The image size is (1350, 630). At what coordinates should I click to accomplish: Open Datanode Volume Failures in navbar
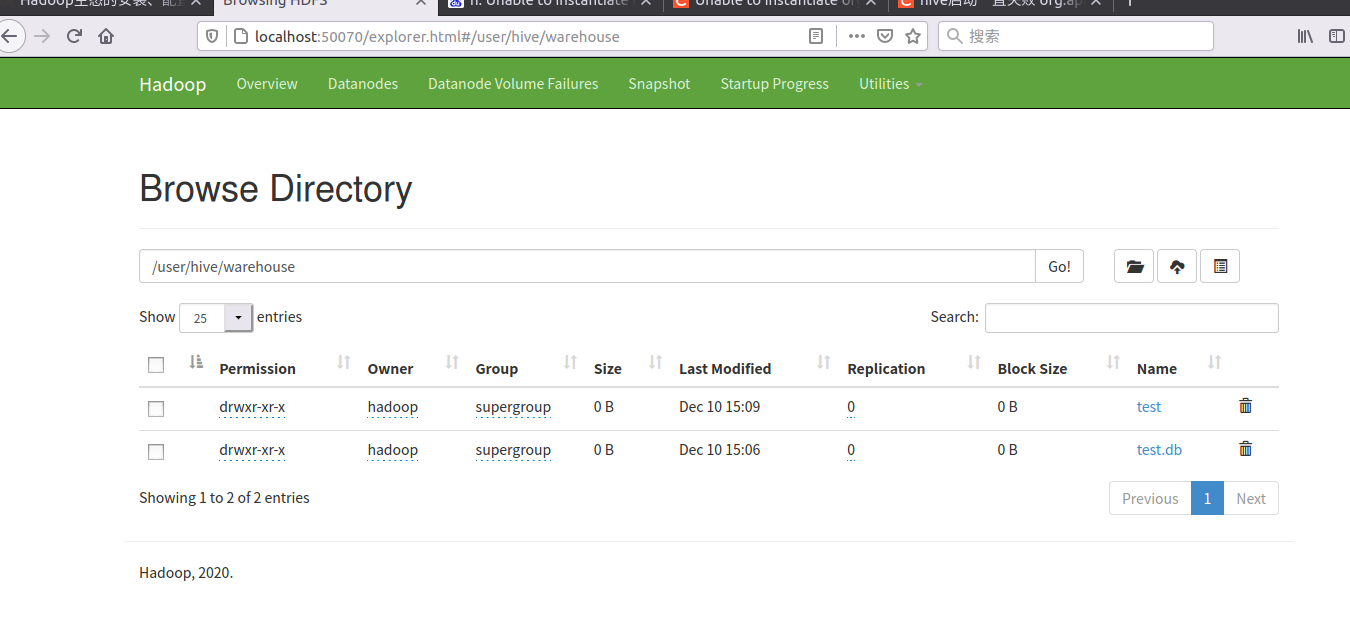point(513,84)
